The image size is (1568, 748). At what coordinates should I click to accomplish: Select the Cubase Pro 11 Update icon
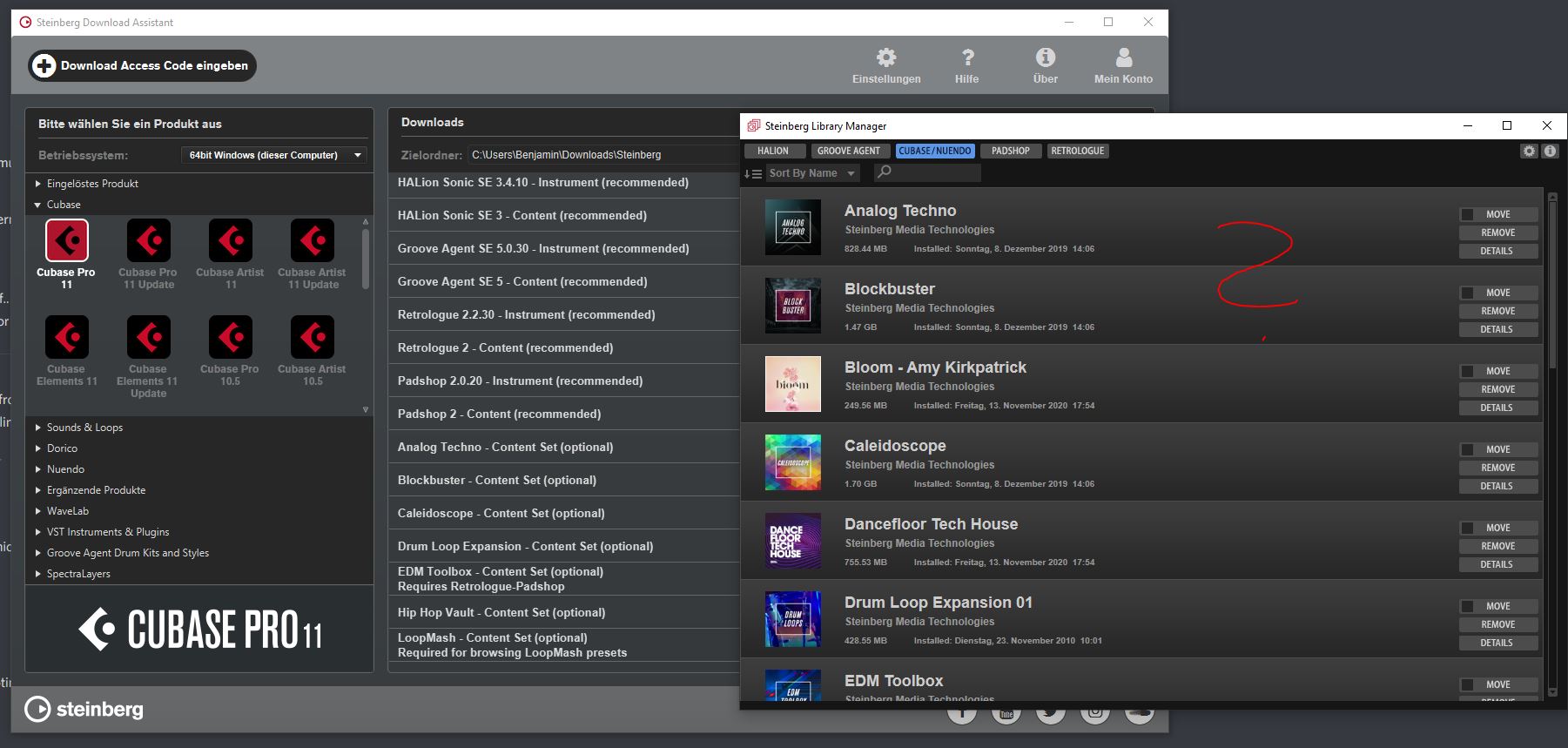pyautogui.click(x=149, y=240)
